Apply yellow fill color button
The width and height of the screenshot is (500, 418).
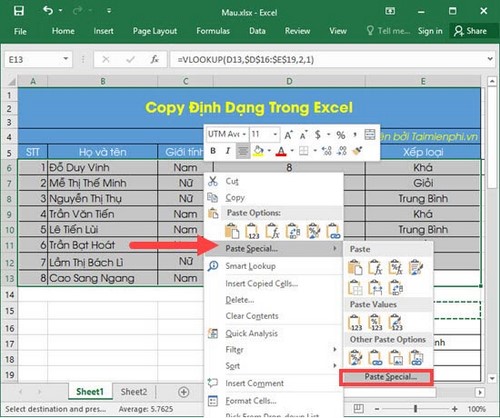click(258, 151)
